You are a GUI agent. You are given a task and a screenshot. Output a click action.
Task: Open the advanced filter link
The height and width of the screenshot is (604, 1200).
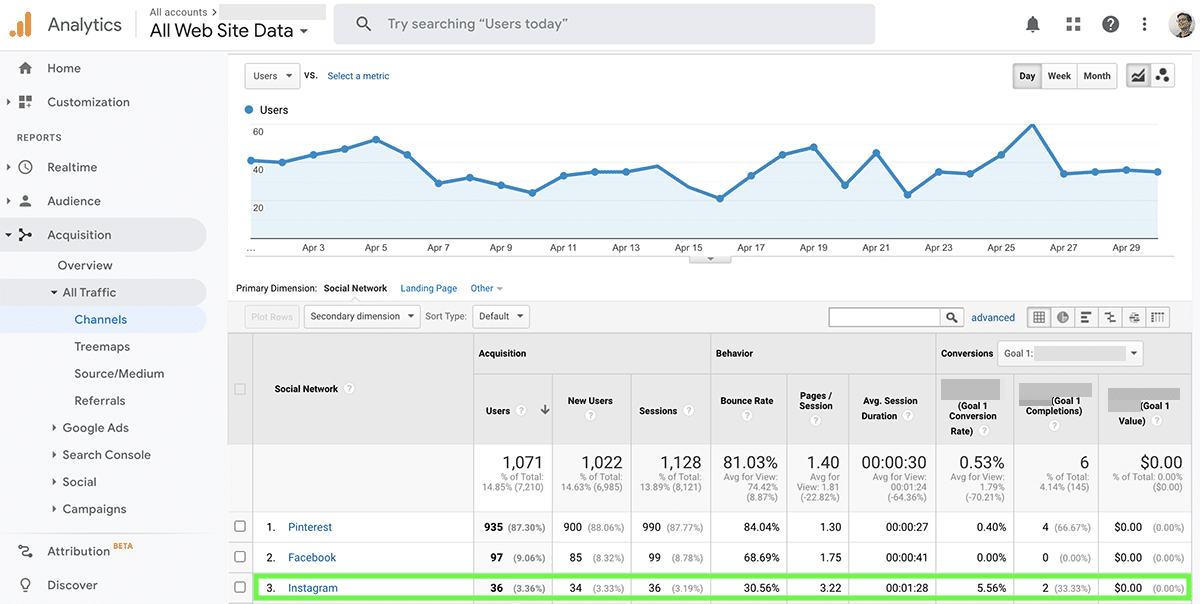point(993,317)
